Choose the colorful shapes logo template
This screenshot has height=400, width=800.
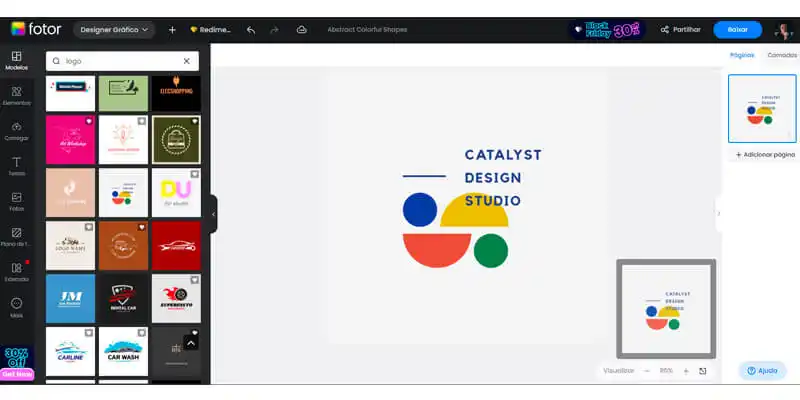tap(123, 193)
